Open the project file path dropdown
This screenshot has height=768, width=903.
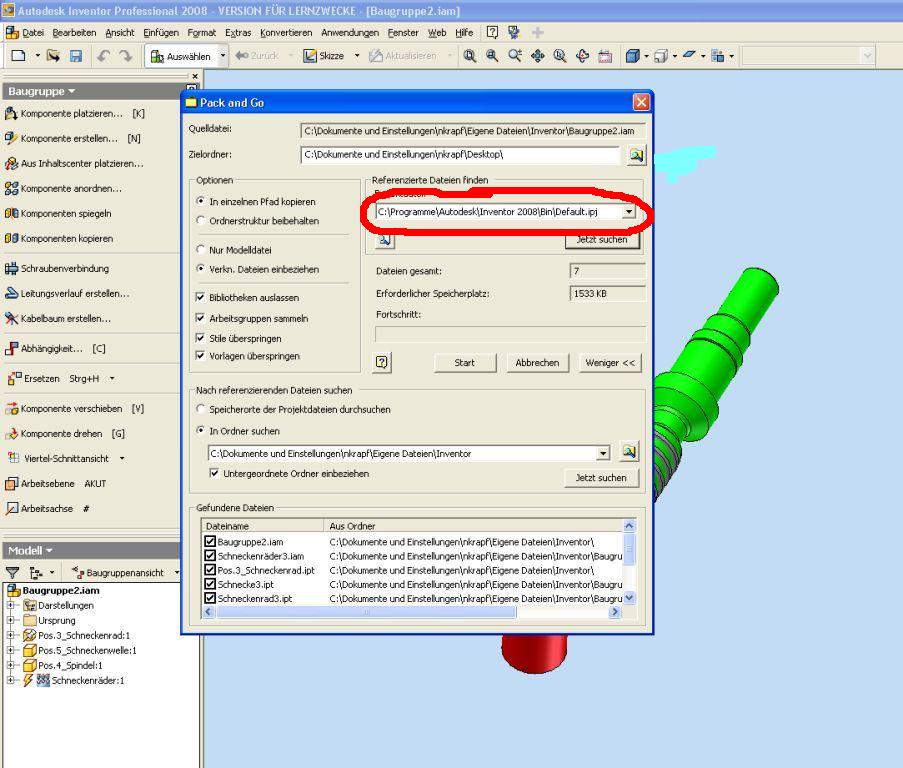tap(629, 212)
